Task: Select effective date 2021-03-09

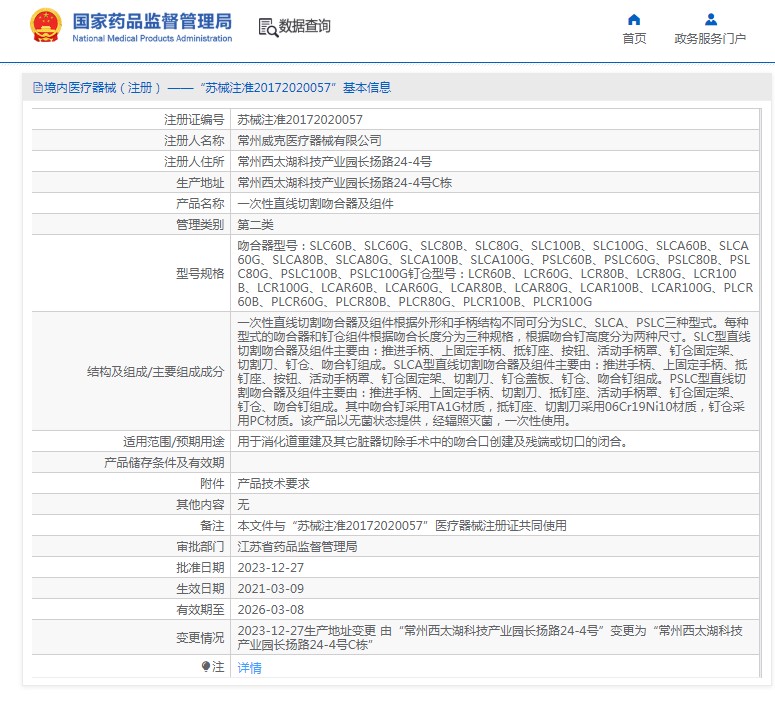Action: click(271, 589)
